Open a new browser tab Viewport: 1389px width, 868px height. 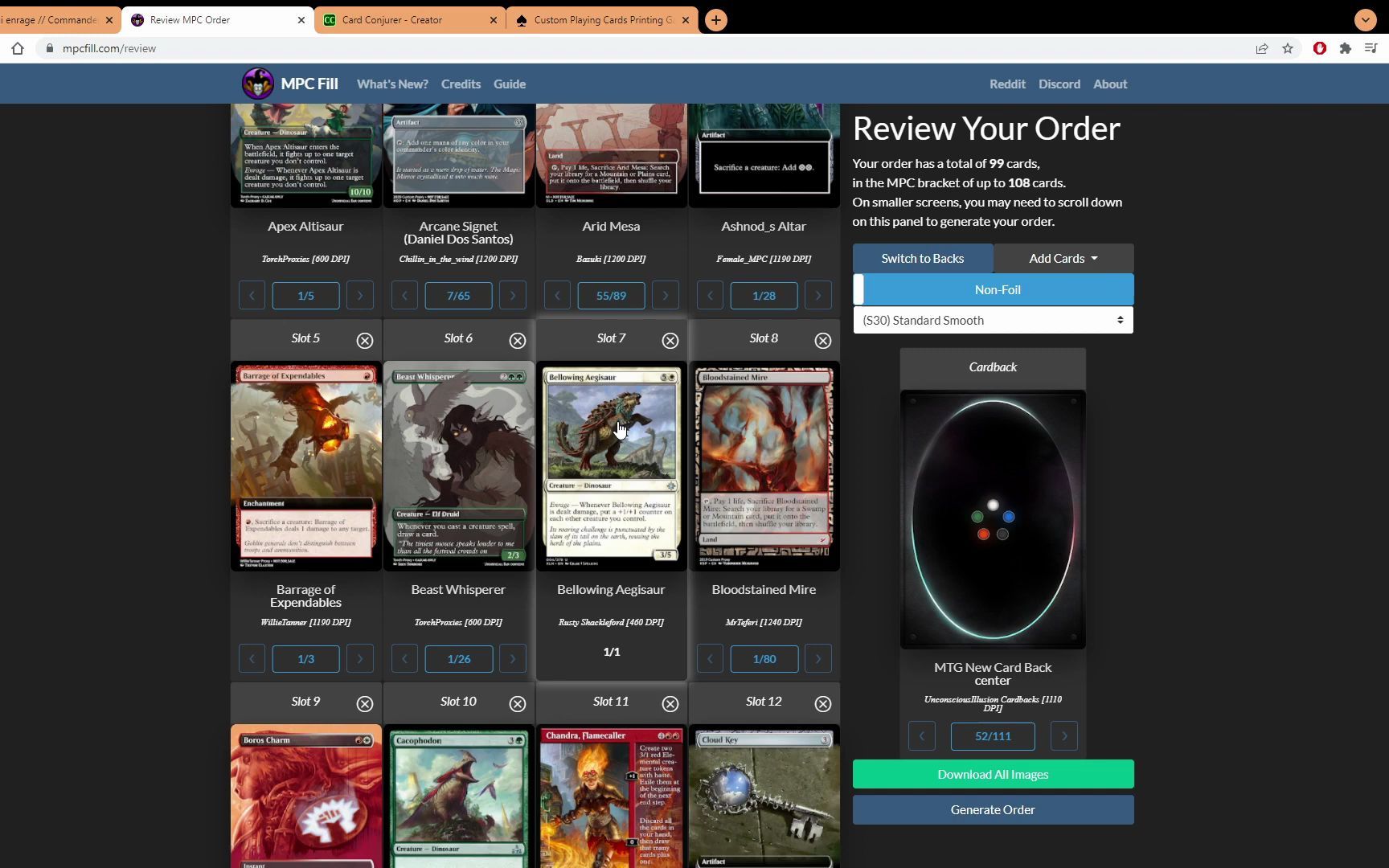[716, 20]
